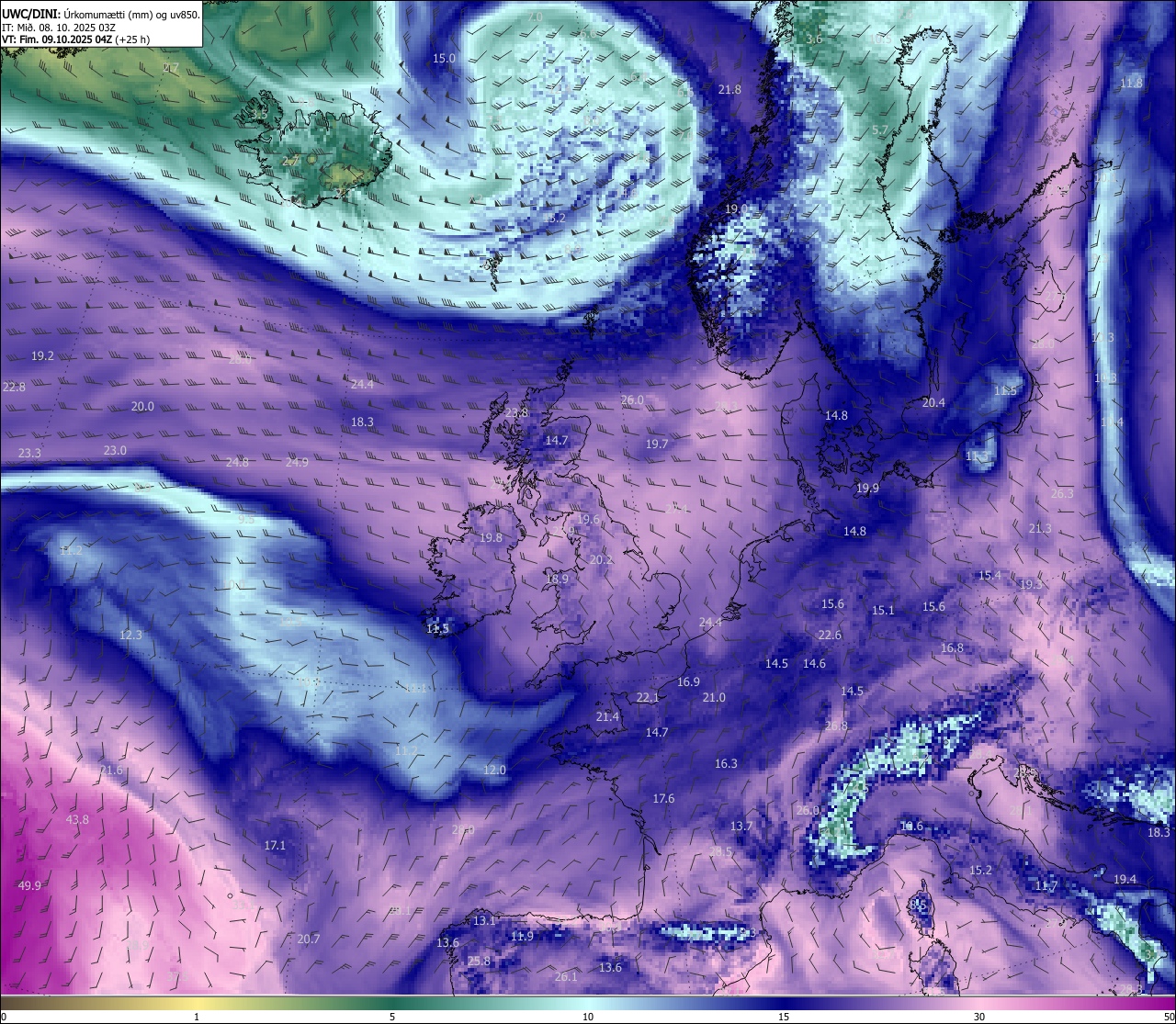Click the 49.9 value in the southwest Atlantic

pyautogui.click(x=29, y=885)
